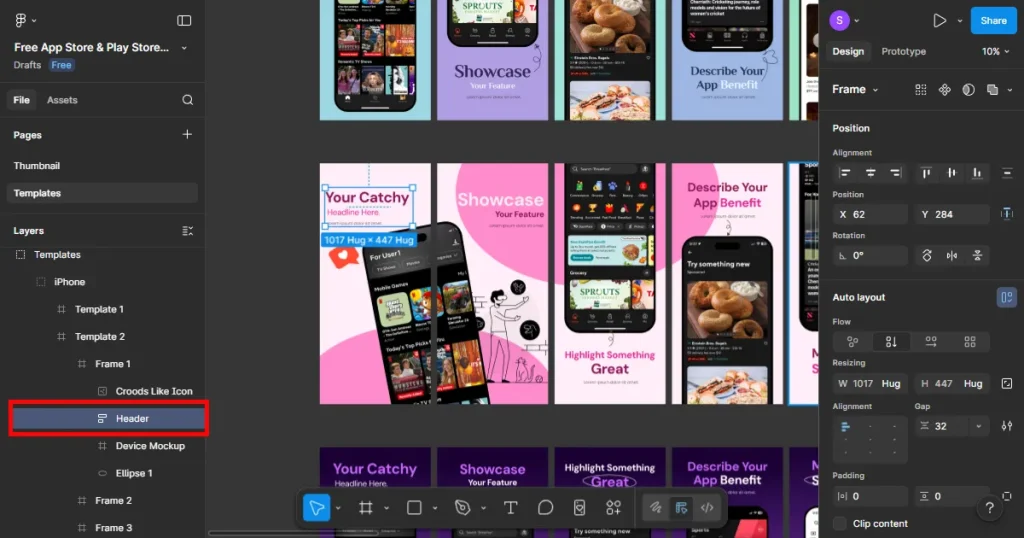Switch to Draw mode icon
The image size is (1024, 538).
656,507
